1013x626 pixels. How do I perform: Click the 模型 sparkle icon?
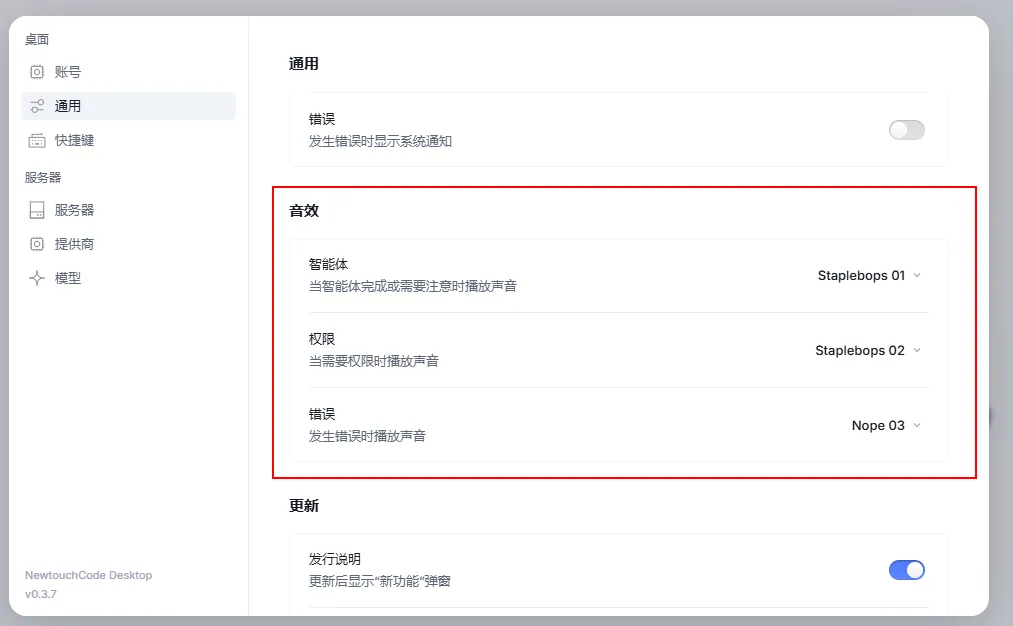pos(37,278)
